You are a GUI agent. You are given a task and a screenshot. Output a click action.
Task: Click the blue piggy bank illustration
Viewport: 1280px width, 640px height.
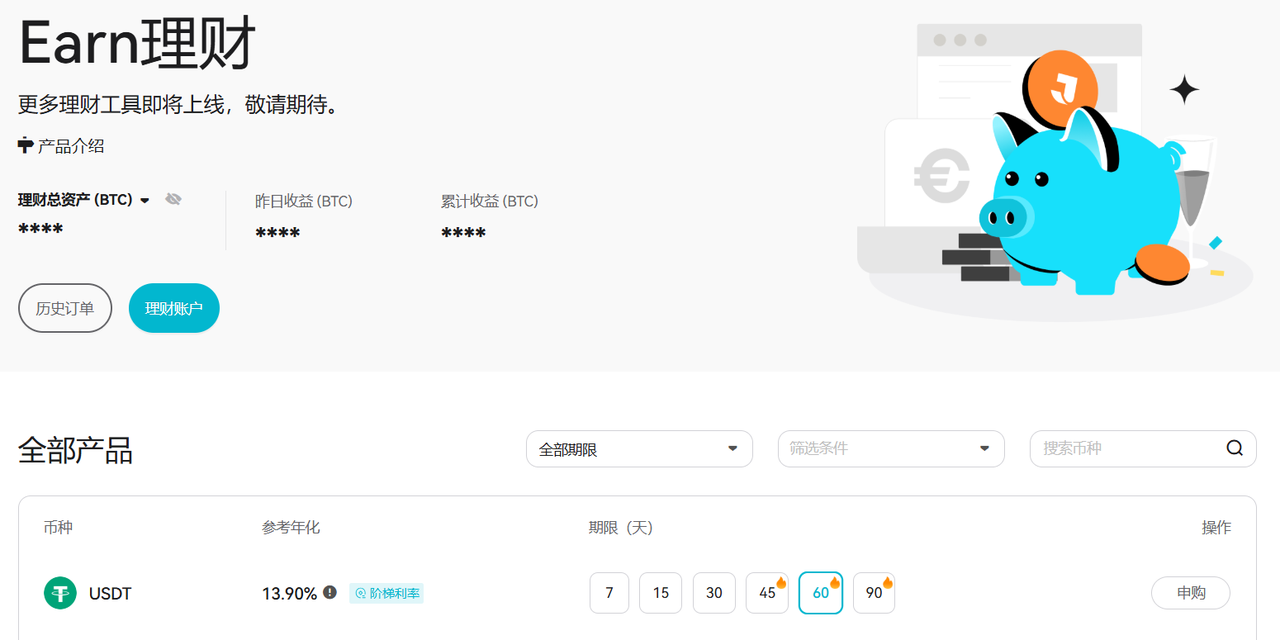1085,200
